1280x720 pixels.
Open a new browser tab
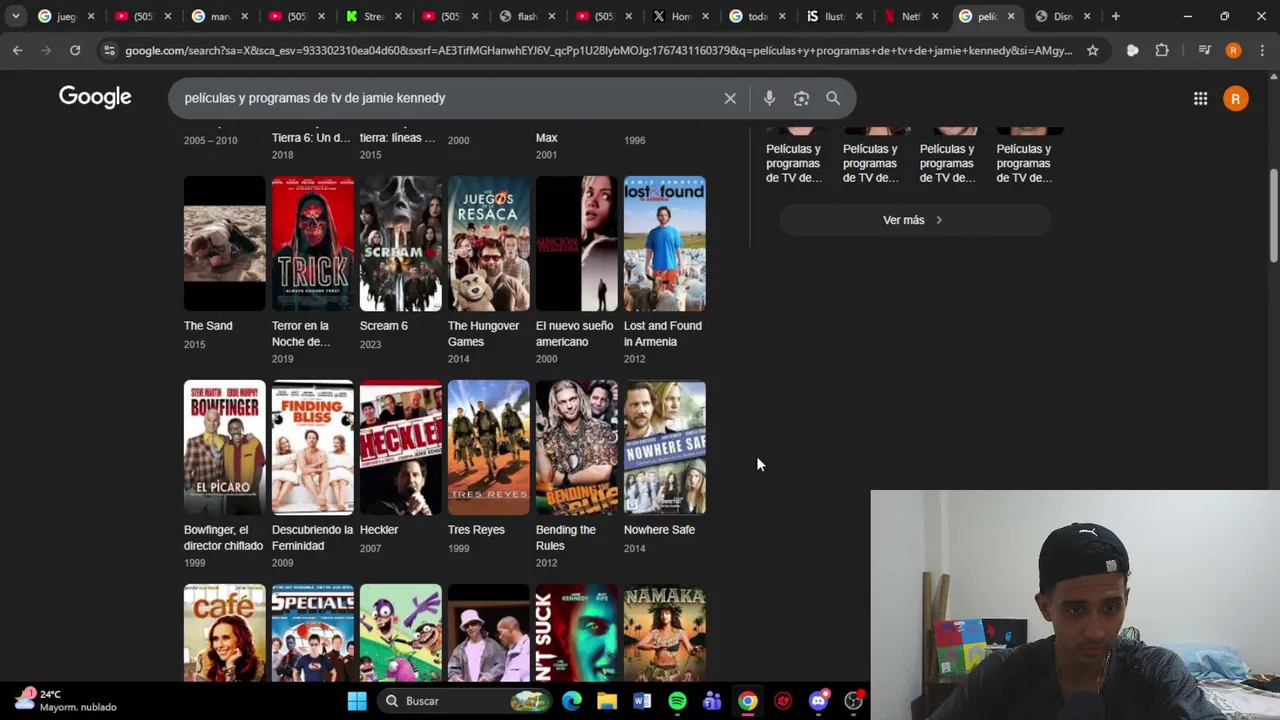point(1116,16)
